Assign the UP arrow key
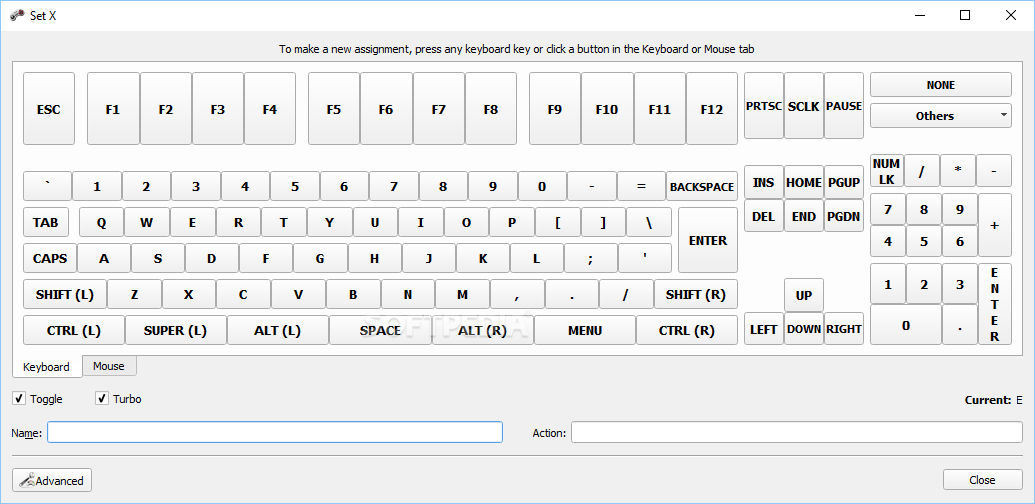The image size is (1035, 504). pos(804,295)
